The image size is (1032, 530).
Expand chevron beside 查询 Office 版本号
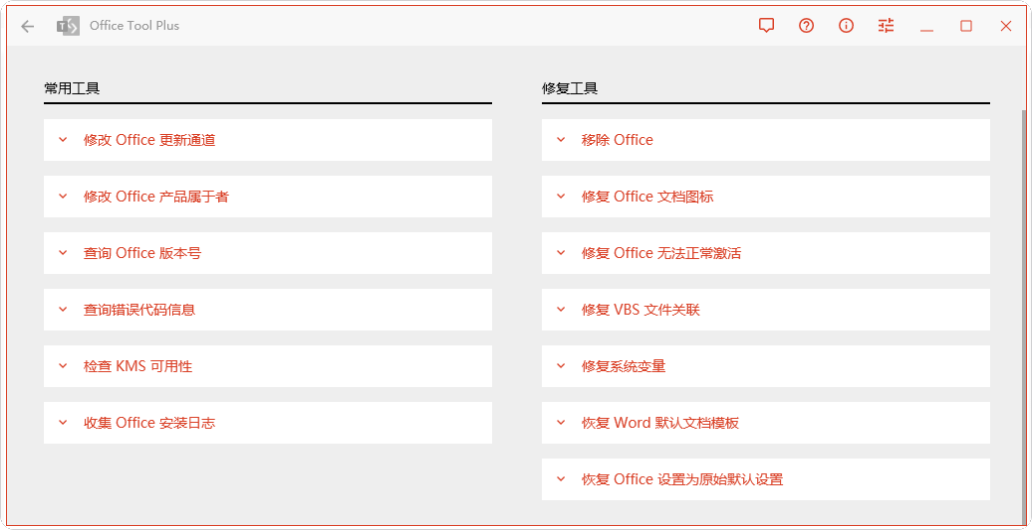[63, 253]
